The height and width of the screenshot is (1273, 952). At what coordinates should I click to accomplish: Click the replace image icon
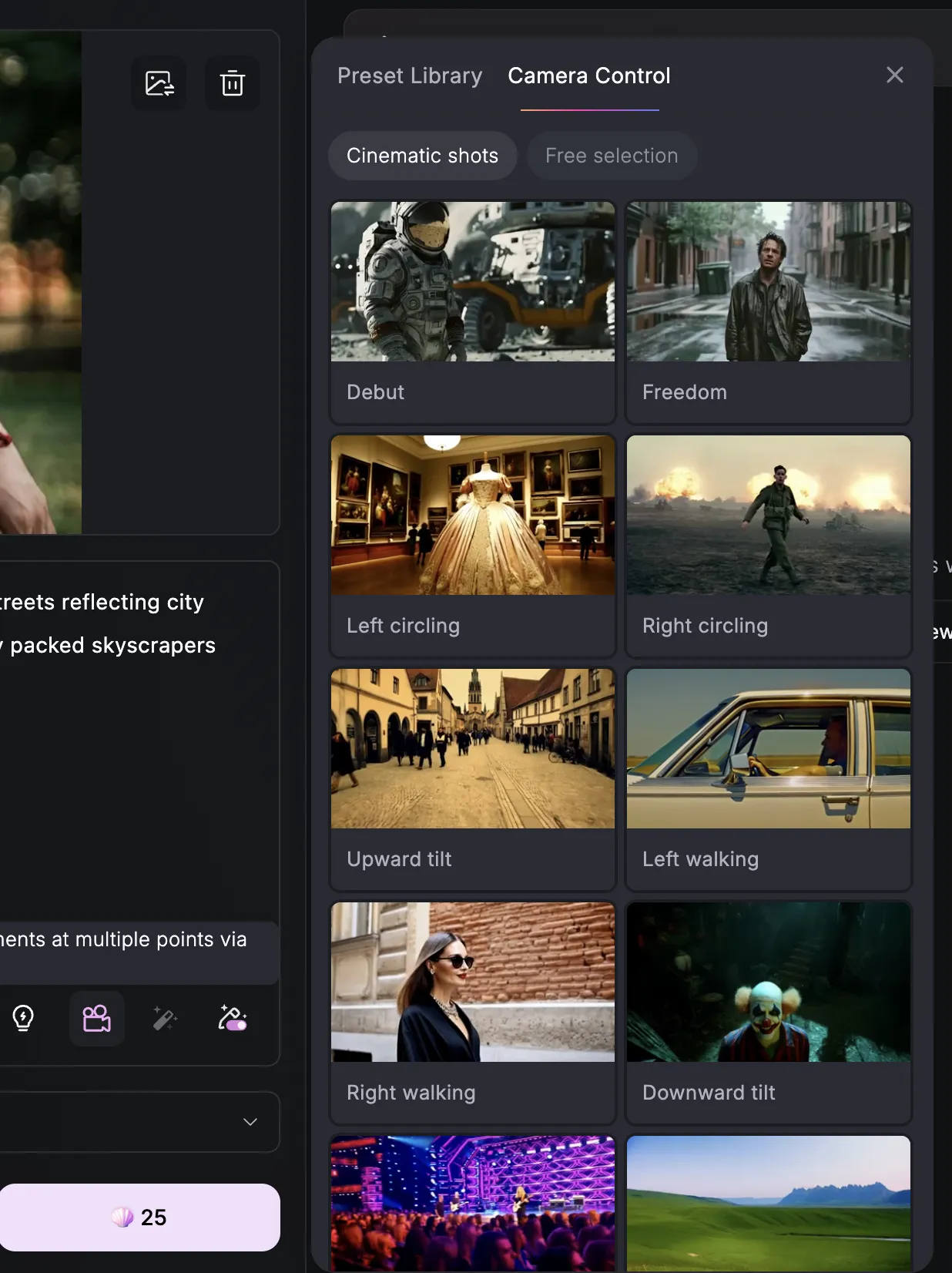pyautogui.click(x=159, y=83)
